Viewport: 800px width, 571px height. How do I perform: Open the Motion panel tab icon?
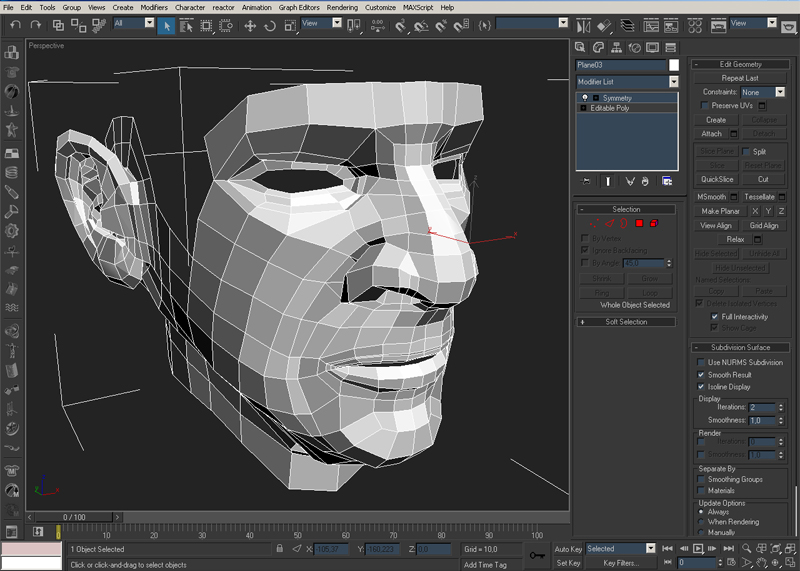[634, 47]
